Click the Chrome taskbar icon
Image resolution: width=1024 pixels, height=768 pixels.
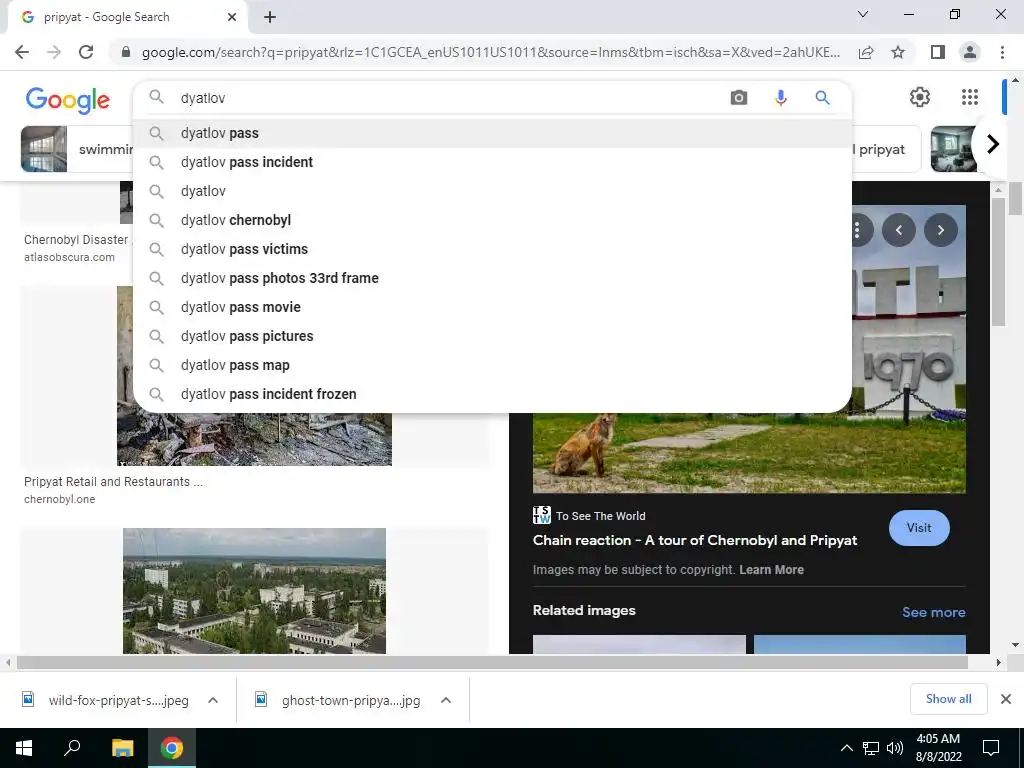(172, 748)
